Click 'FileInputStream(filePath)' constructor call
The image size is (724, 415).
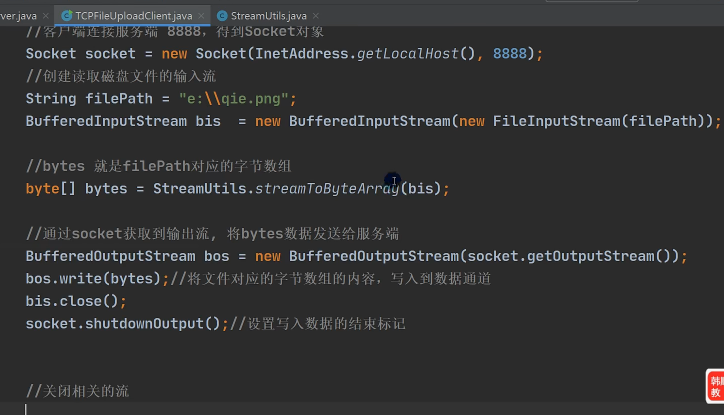coord(598,121)
